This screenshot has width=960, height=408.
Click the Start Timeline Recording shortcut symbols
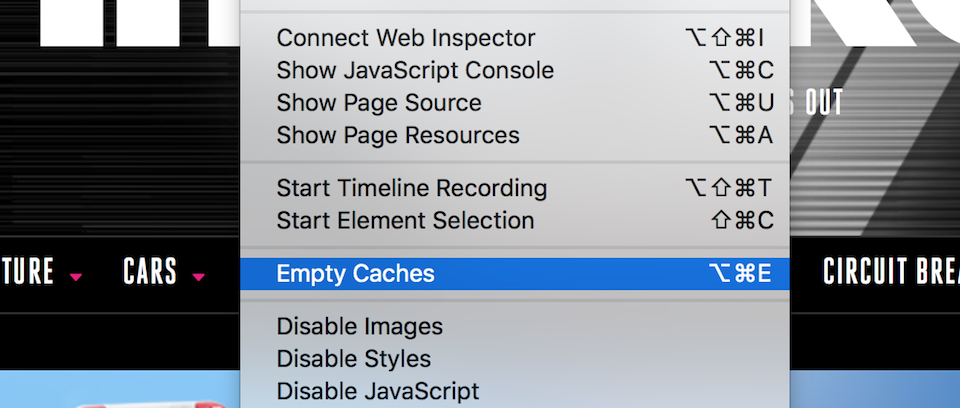729,188
